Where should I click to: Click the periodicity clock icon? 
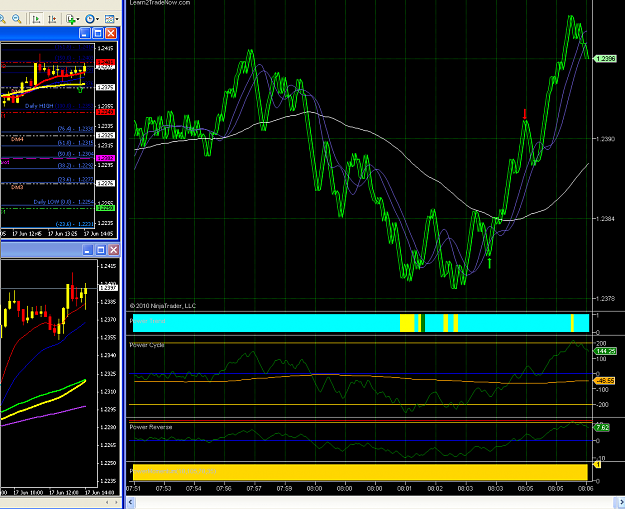[x=90, y=19]
